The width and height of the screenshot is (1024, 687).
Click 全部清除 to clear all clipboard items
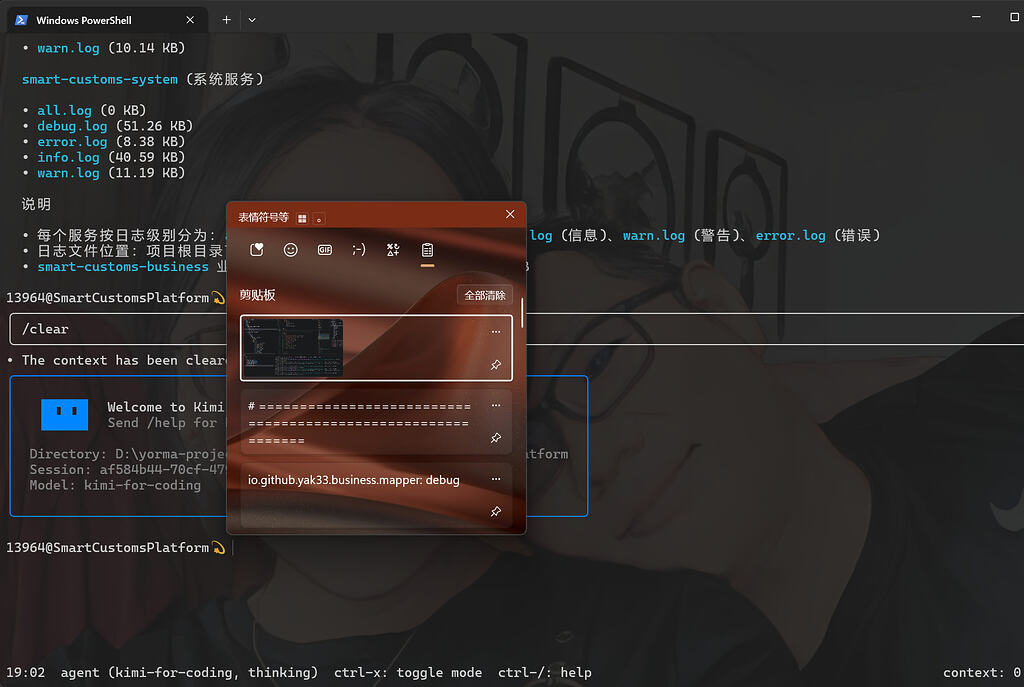pyautogui.click(x=485, y=295)
